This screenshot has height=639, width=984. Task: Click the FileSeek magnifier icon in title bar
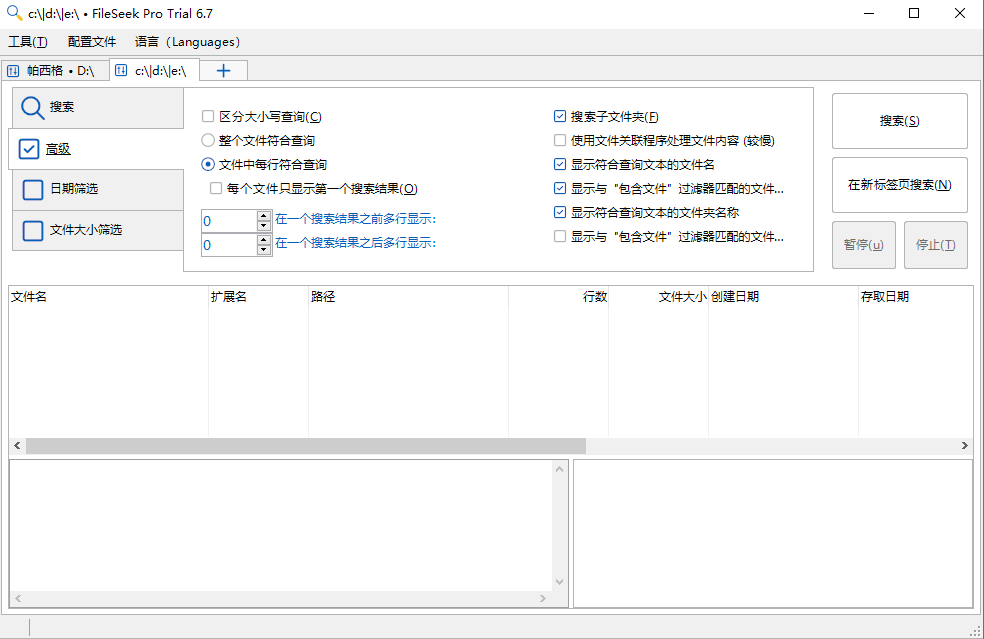click(14, 13)
